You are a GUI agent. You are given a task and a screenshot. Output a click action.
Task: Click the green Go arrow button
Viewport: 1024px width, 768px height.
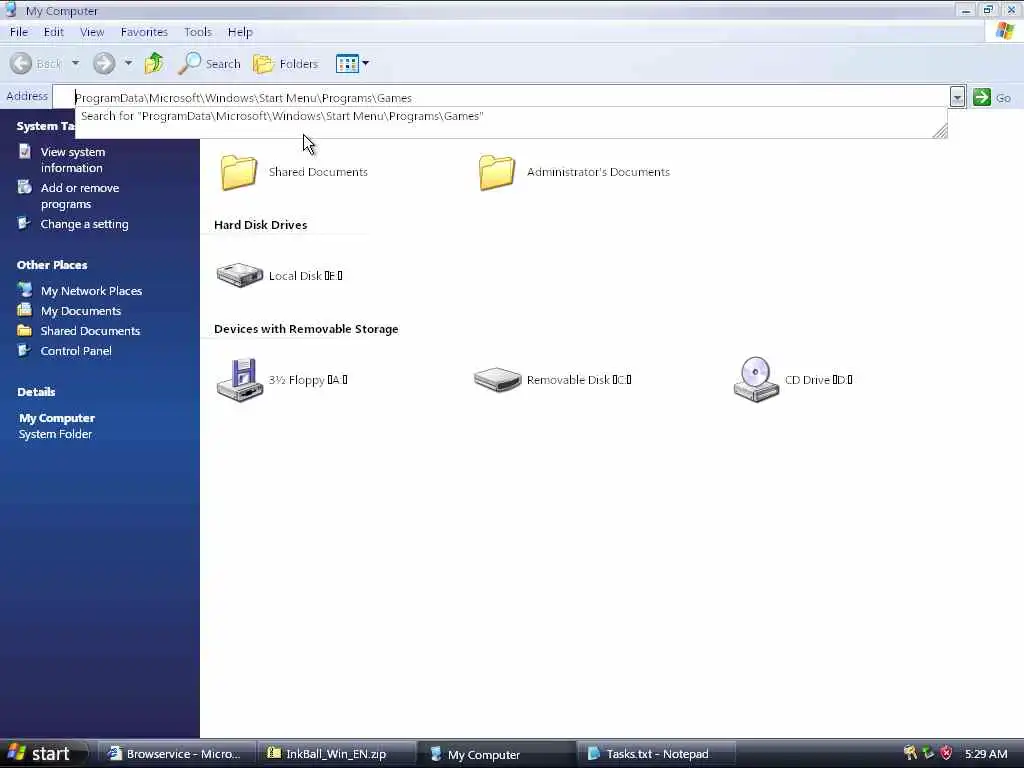tap(982, 97)
